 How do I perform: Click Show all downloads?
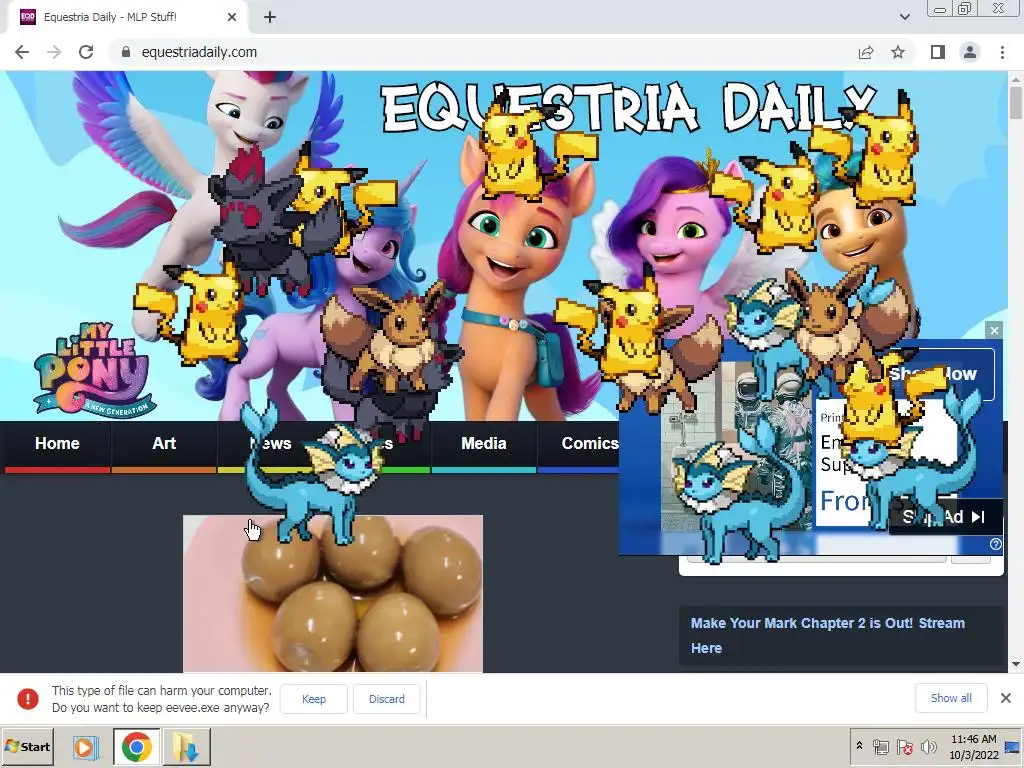click(x=951, y=698)
